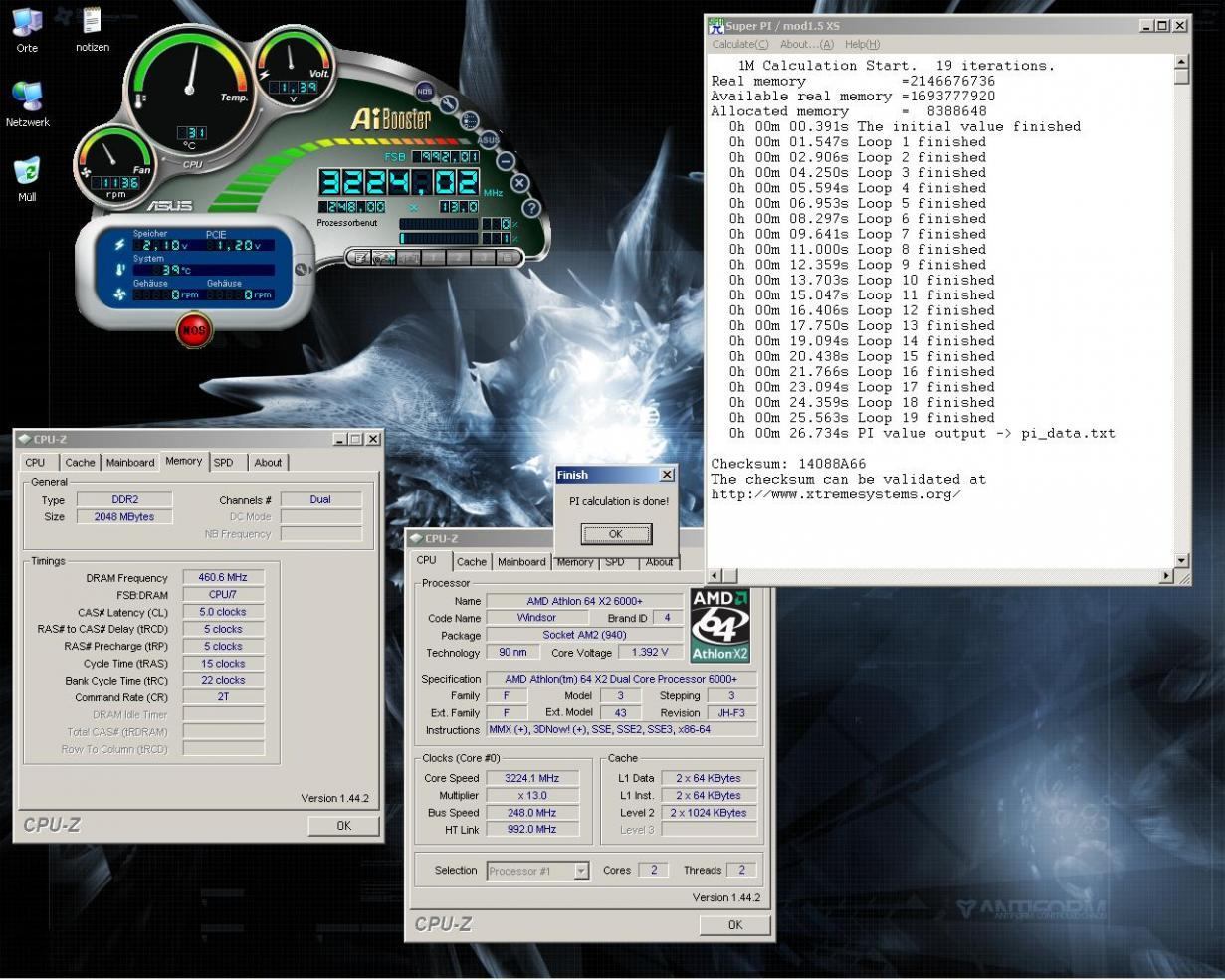Open the Calculate menu in Super PI

[740, 44]
